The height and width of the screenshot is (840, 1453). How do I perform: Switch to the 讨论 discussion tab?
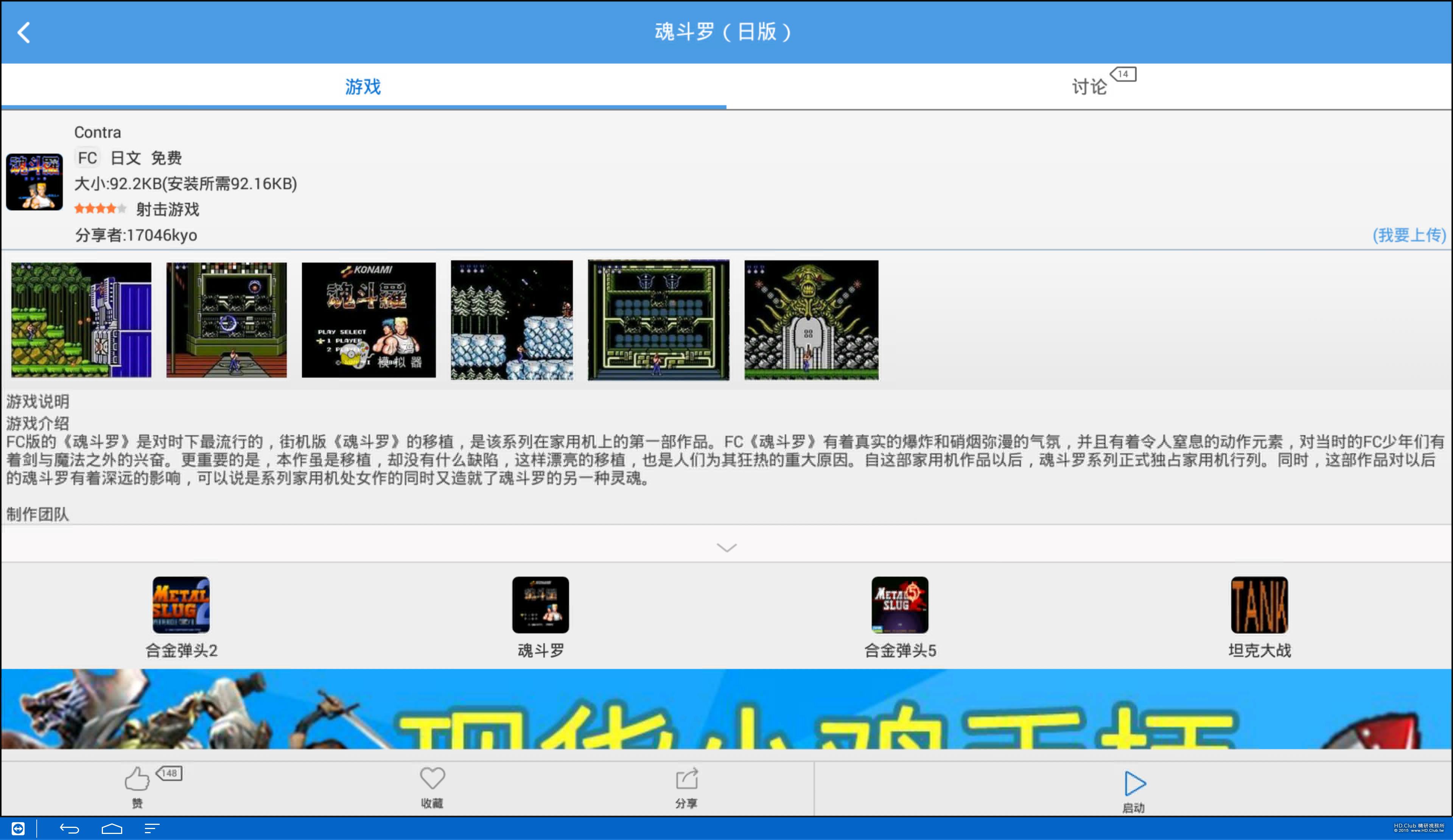pos(1089,87)
